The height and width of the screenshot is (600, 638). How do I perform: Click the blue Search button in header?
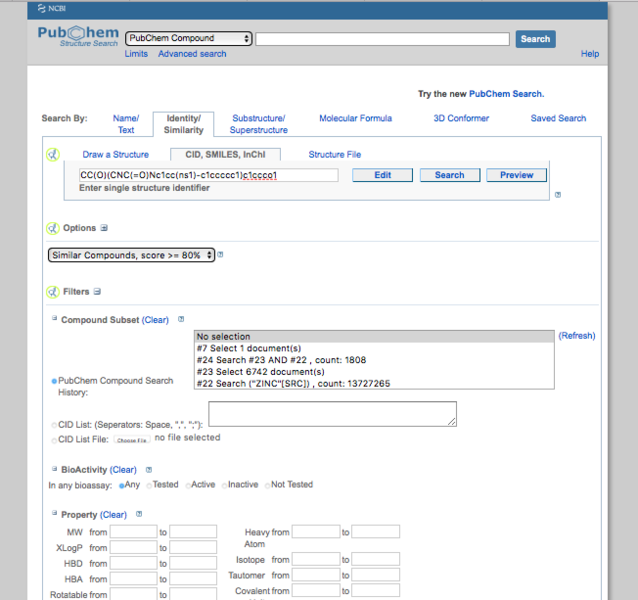[535, 39]
